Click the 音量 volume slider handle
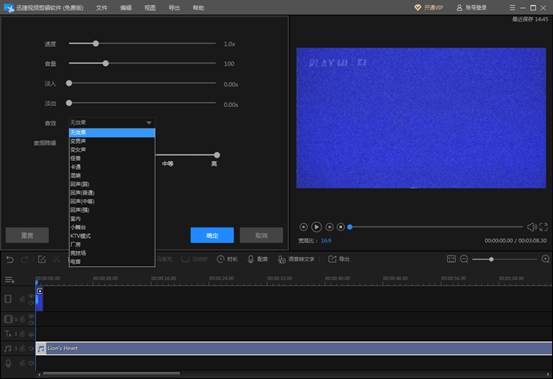 105,63
